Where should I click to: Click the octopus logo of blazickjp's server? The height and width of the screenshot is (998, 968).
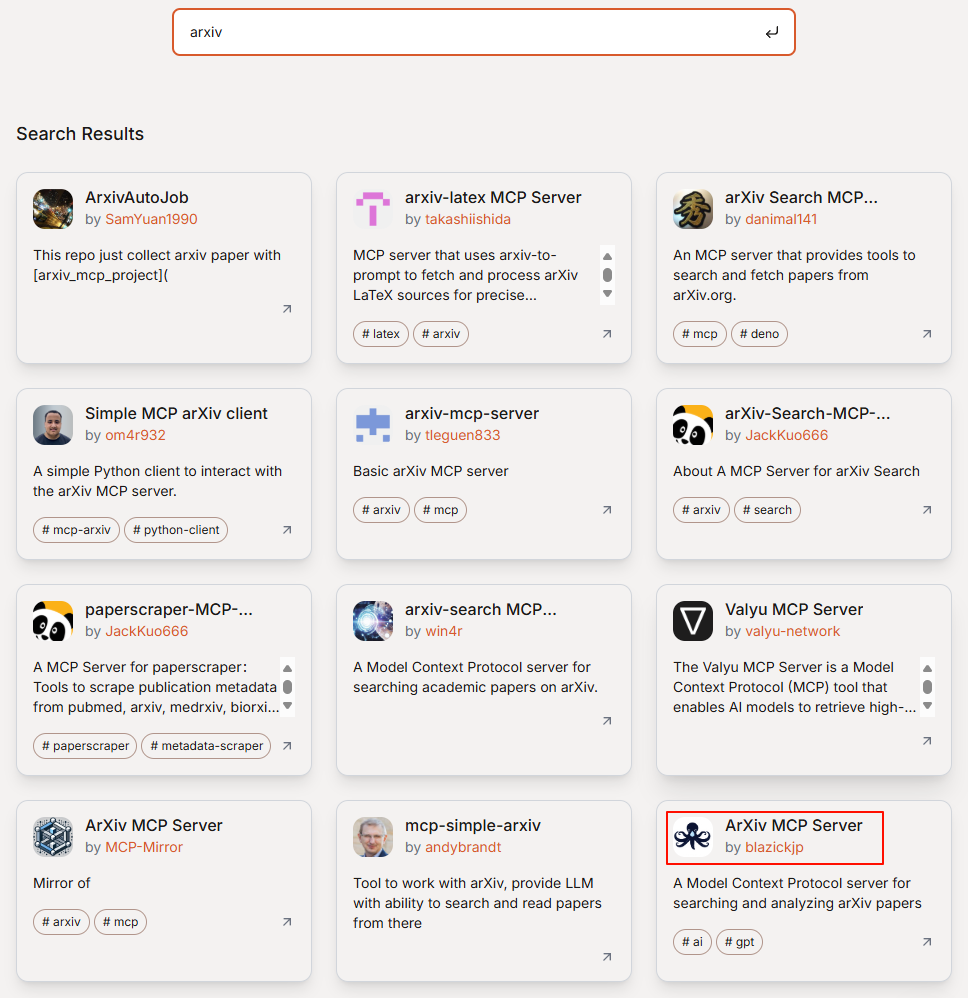[x=693, y=837]
